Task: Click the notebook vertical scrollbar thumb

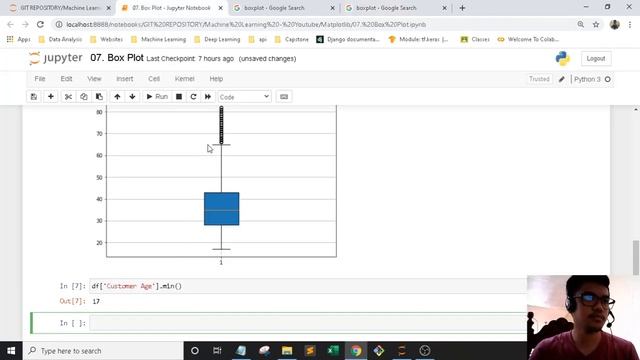Action: (x=636, y=258)
